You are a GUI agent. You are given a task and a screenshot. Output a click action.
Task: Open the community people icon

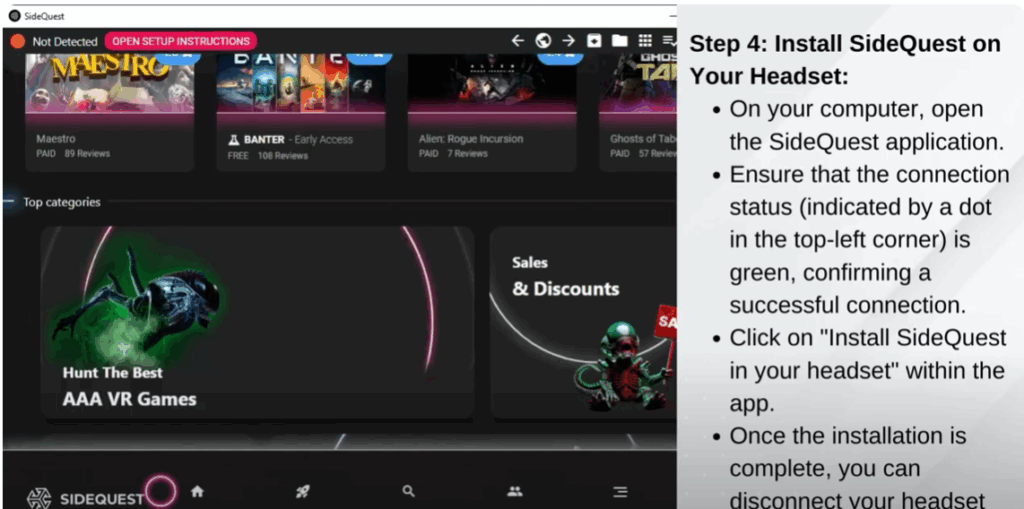pyautogui.click(x=515, y=491)
